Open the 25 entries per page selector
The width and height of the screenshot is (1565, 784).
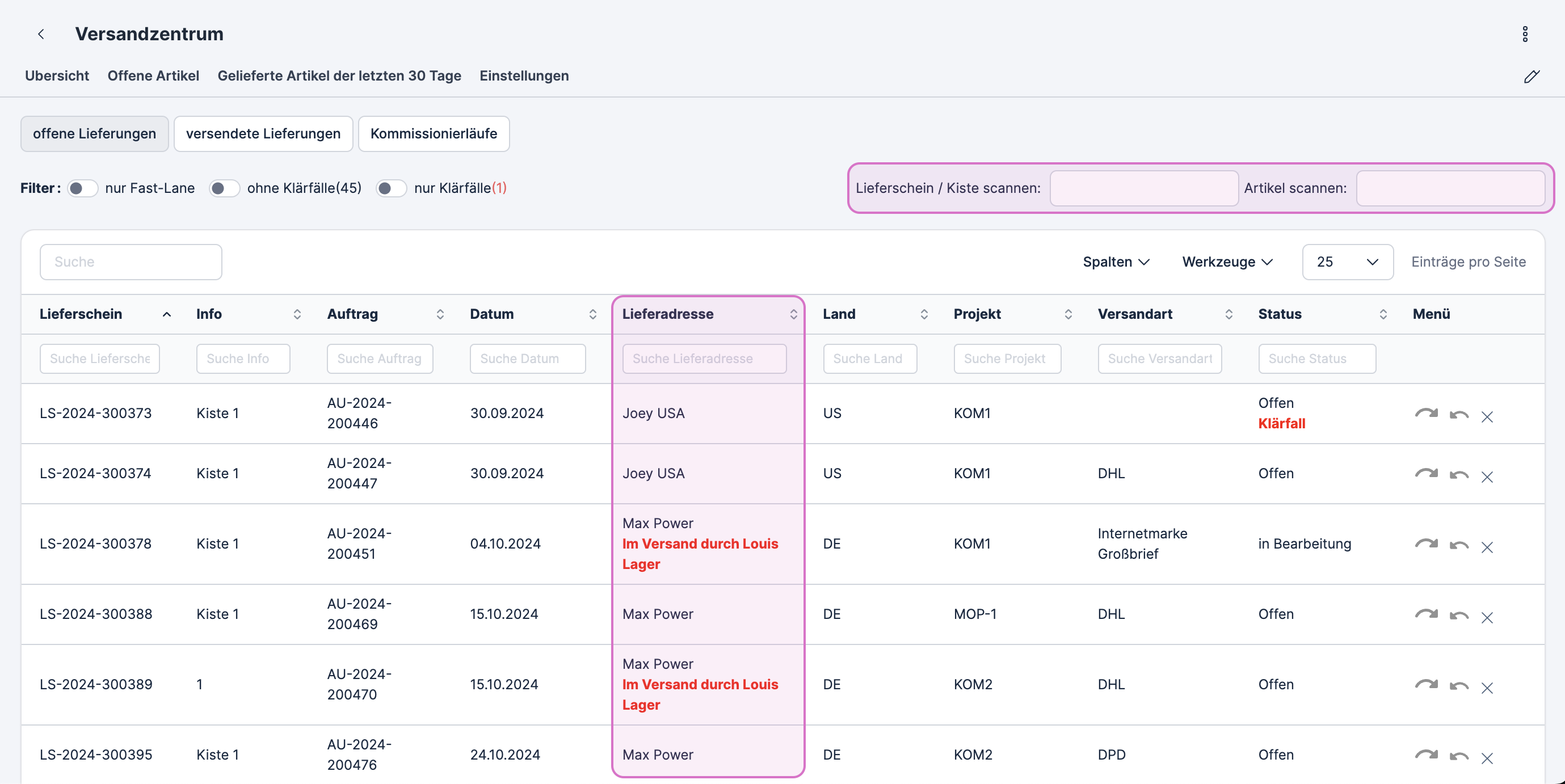click(1347, 262)
